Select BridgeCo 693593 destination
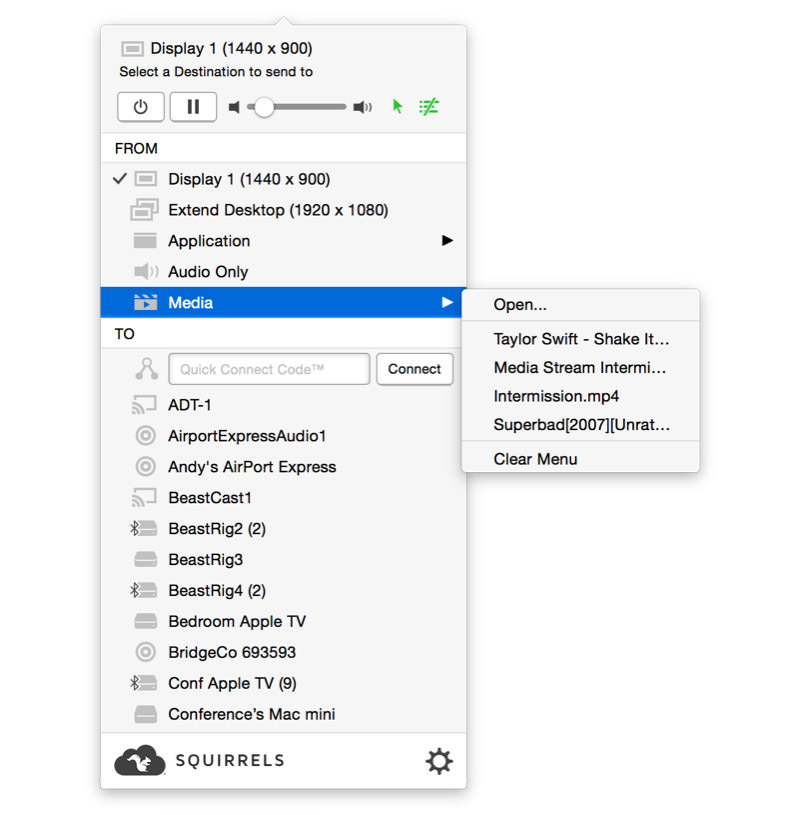This screenshot has width=800, height=815. click(x=283, y=652)
